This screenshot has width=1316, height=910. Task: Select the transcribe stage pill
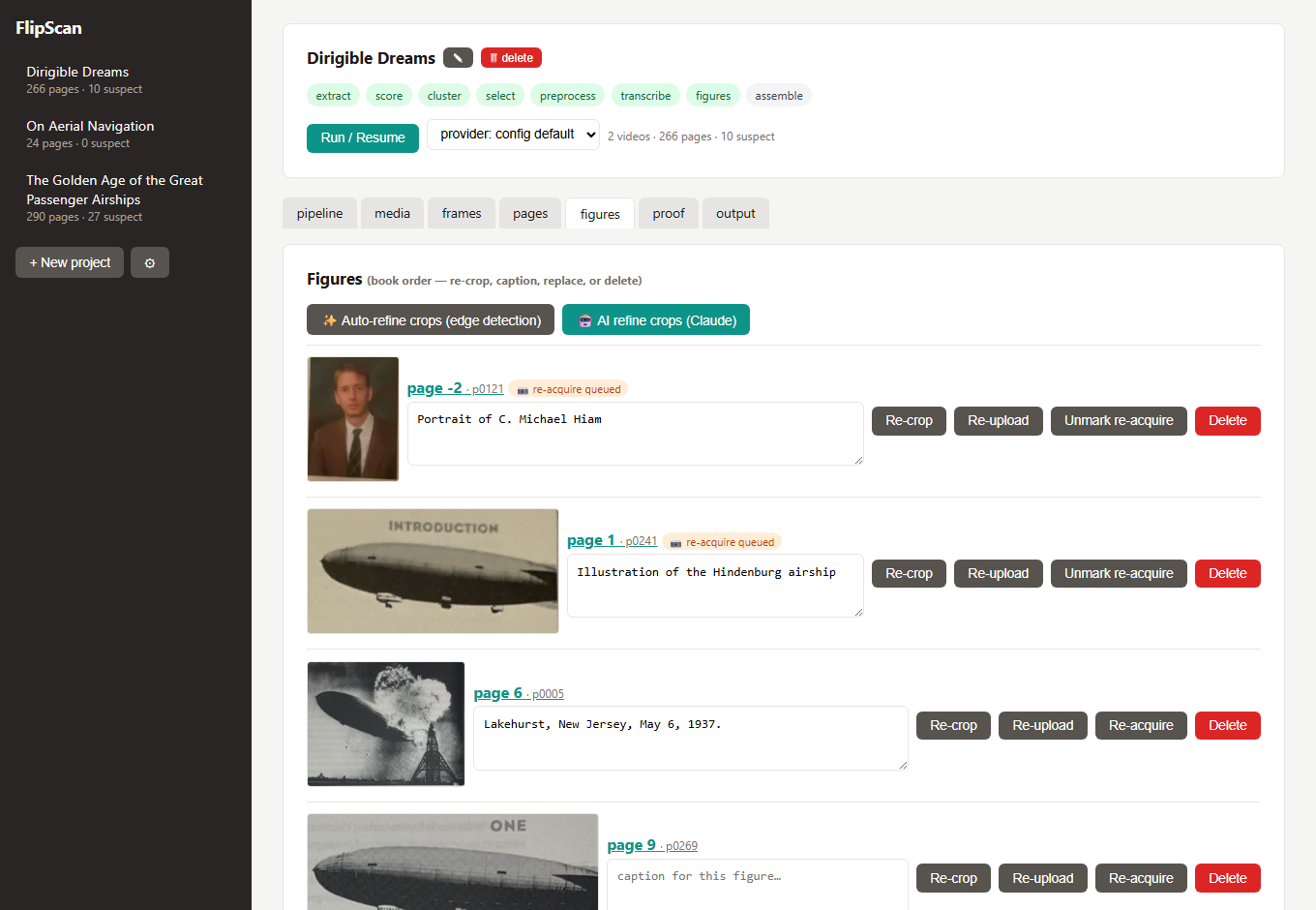(645, 96)
